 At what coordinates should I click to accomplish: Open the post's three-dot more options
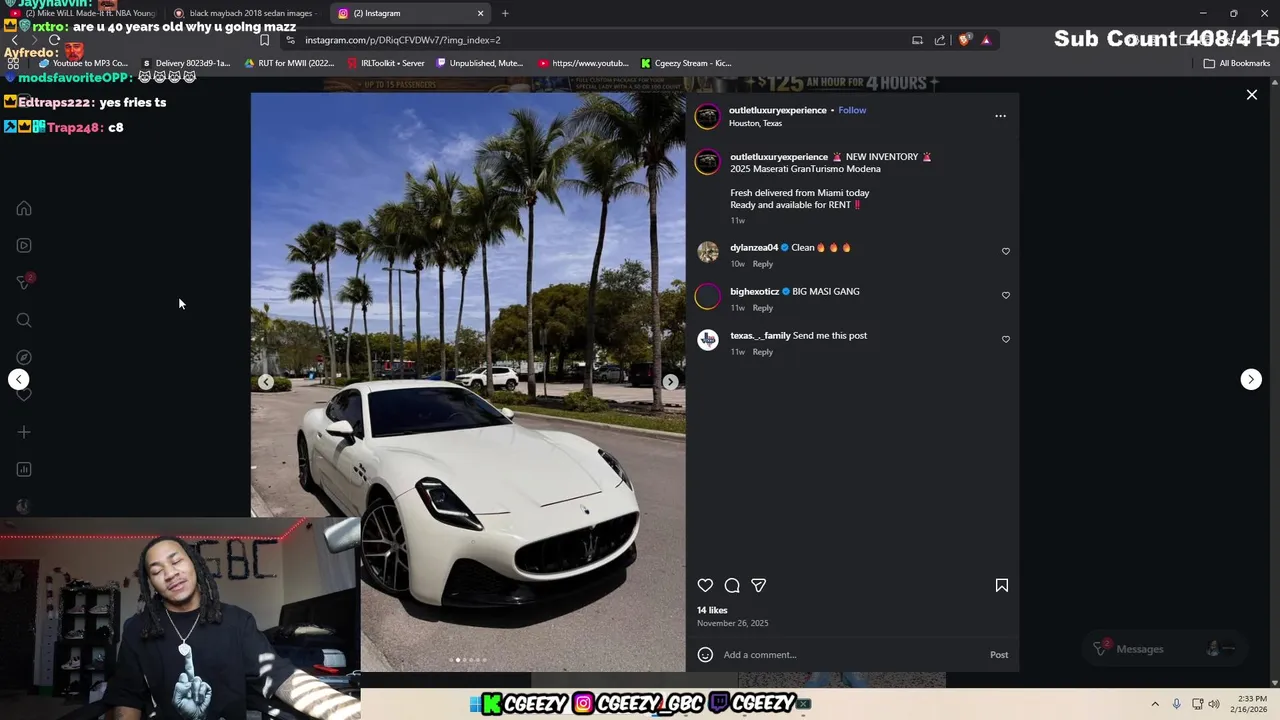(x=1000, y=116)
